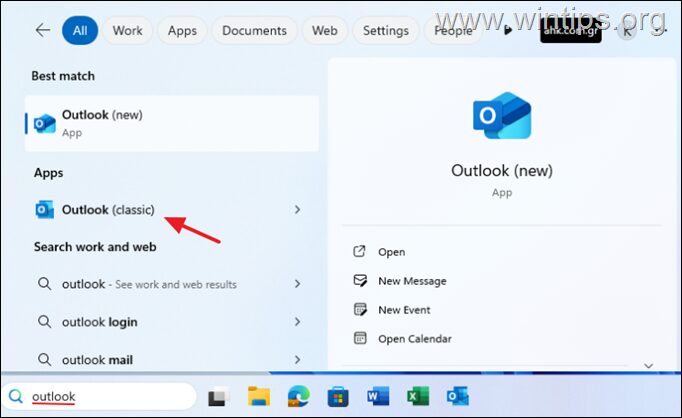Open the Outlook (new) best match result

(x=172, y=124)
